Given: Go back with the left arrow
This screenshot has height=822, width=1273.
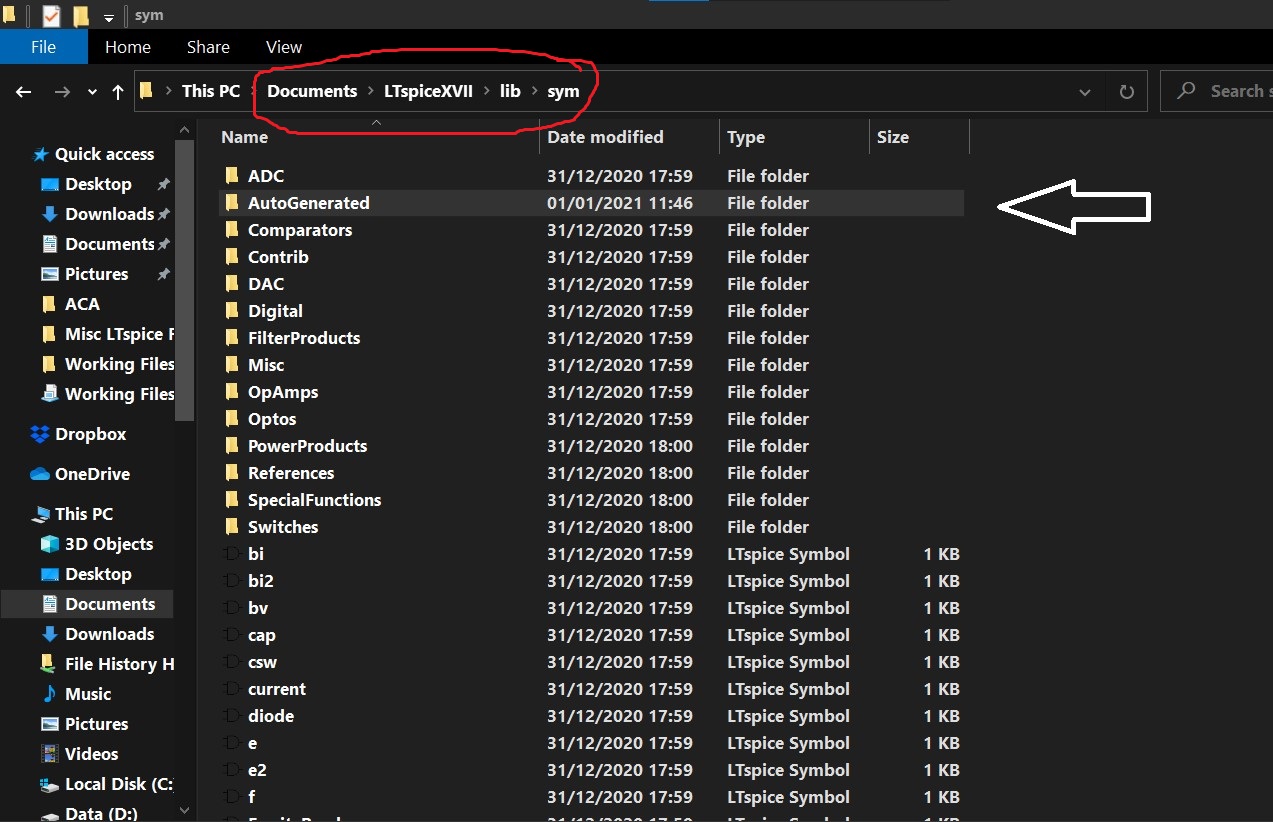Looking at the screenshot, I should tap(24, 91).
